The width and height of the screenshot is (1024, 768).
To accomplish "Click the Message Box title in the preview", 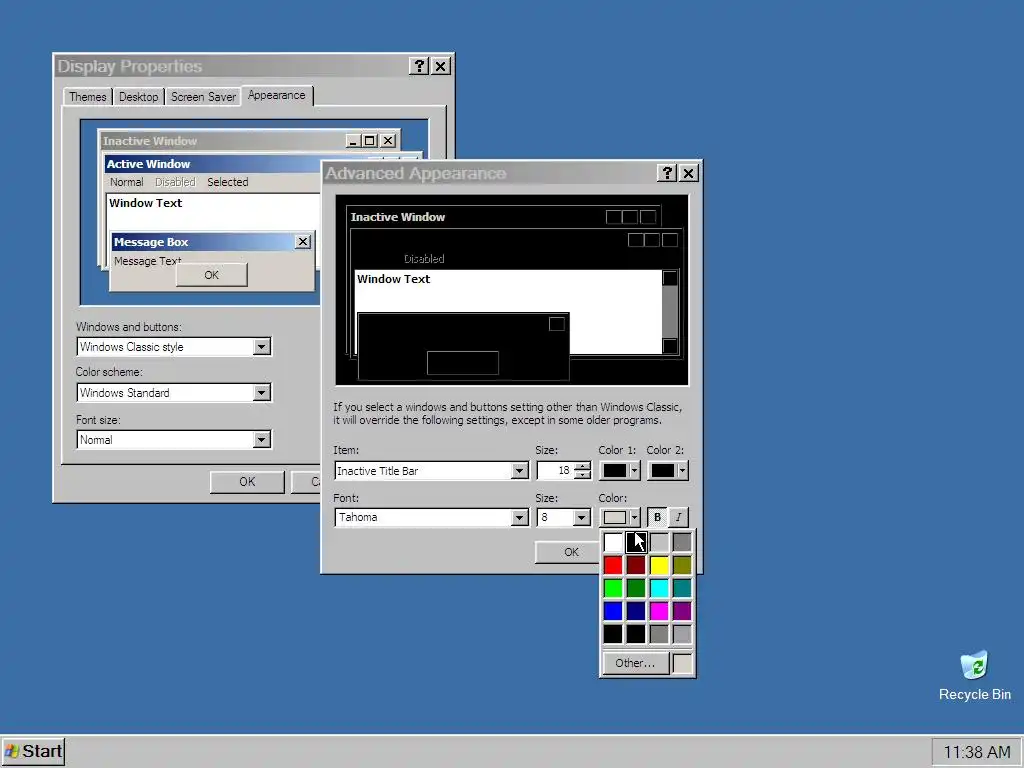I will click(x=151, y=242).
